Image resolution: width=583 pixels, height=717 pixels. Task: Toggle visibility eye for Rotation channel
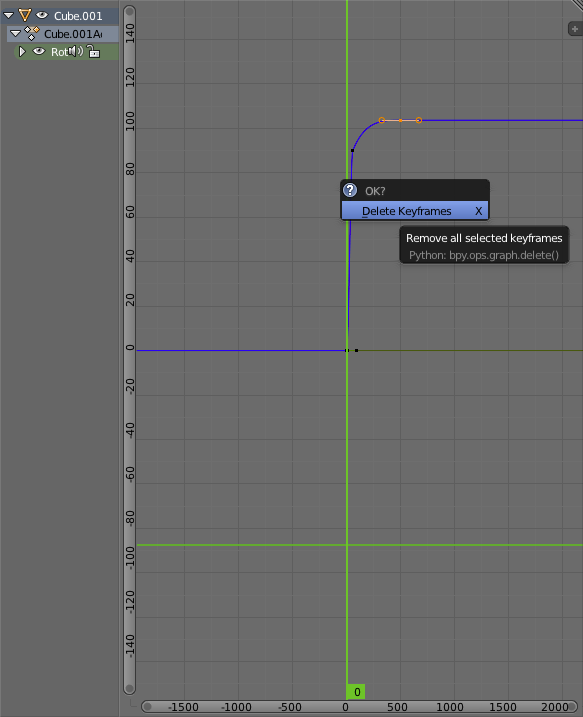pos(39,52)
